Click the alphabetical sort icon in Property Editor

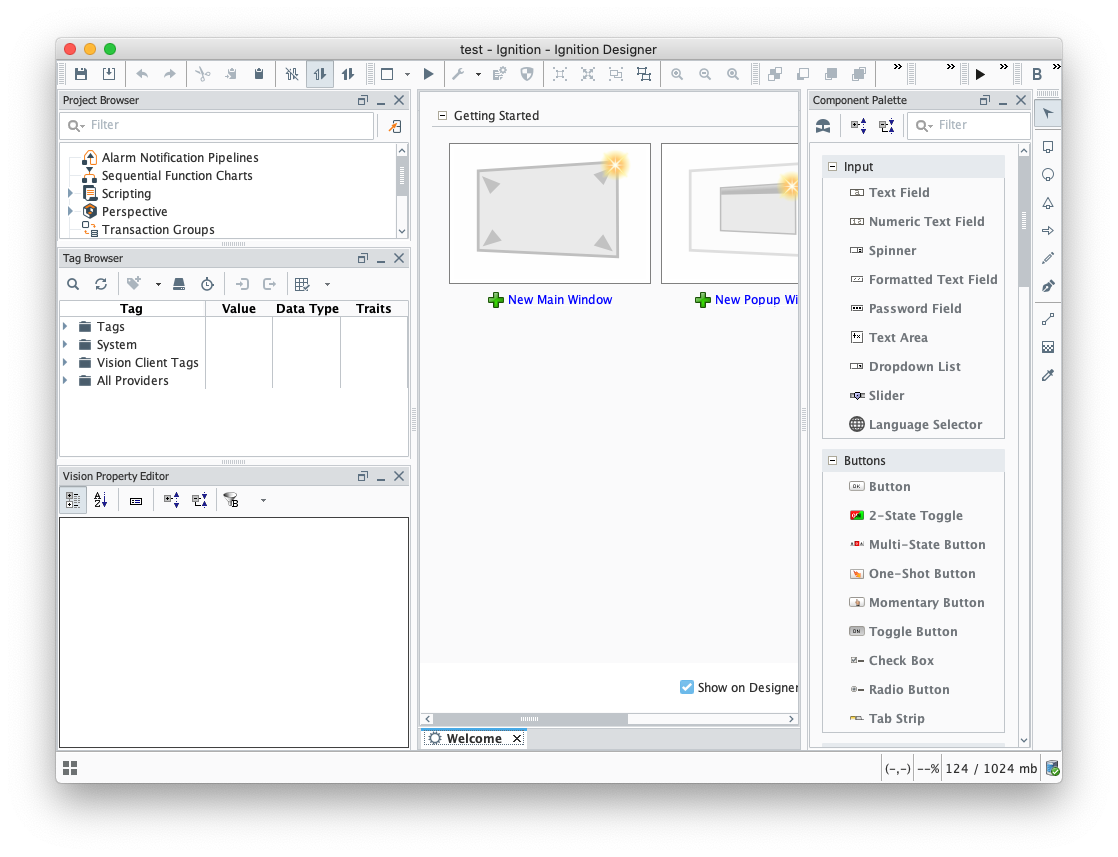[x=101, y=500]
